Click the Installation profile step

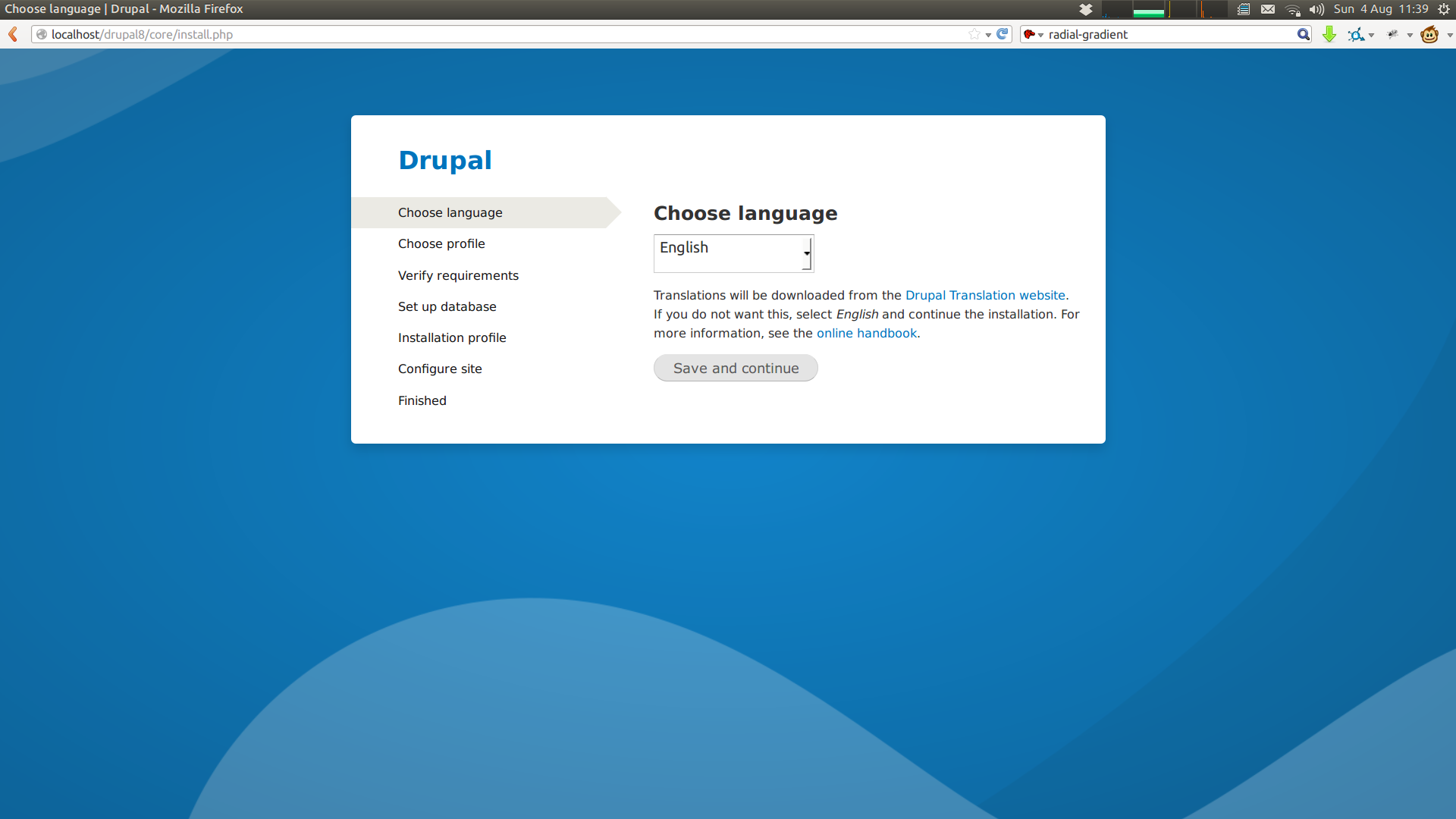click(x=452, y=337)
